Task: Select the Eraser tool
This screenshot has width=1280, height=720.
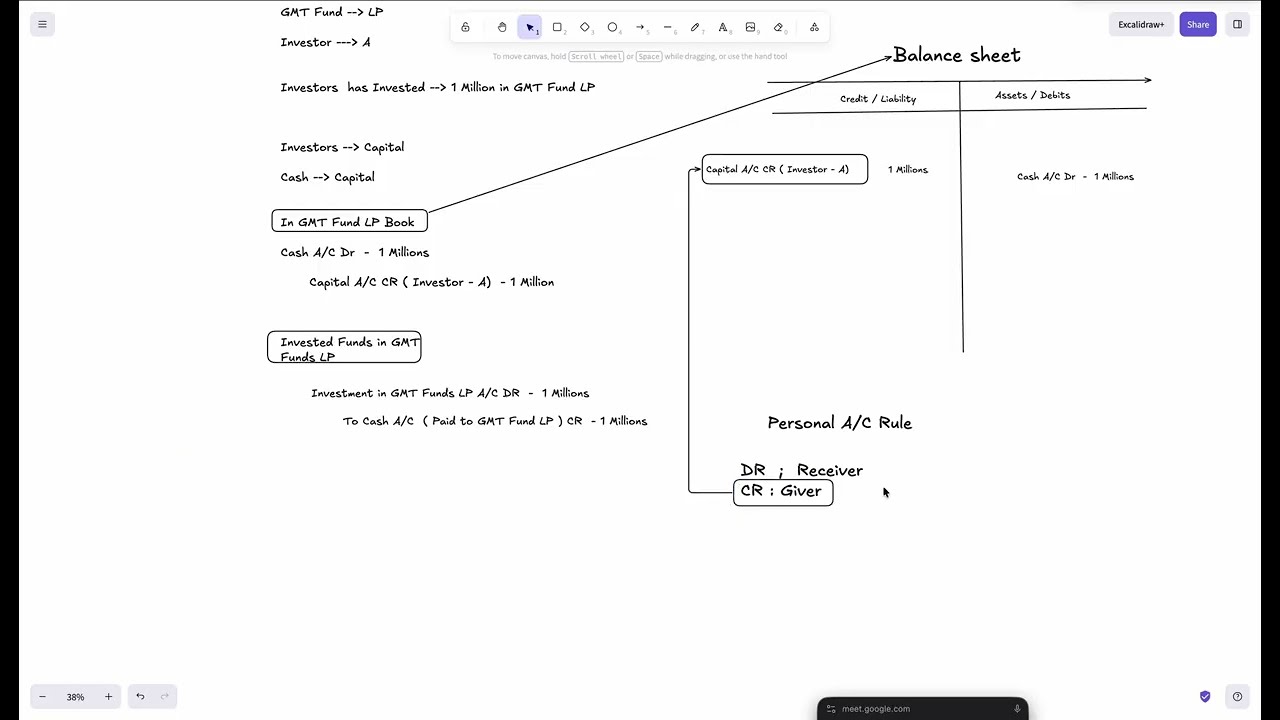Action: (778, 27)
